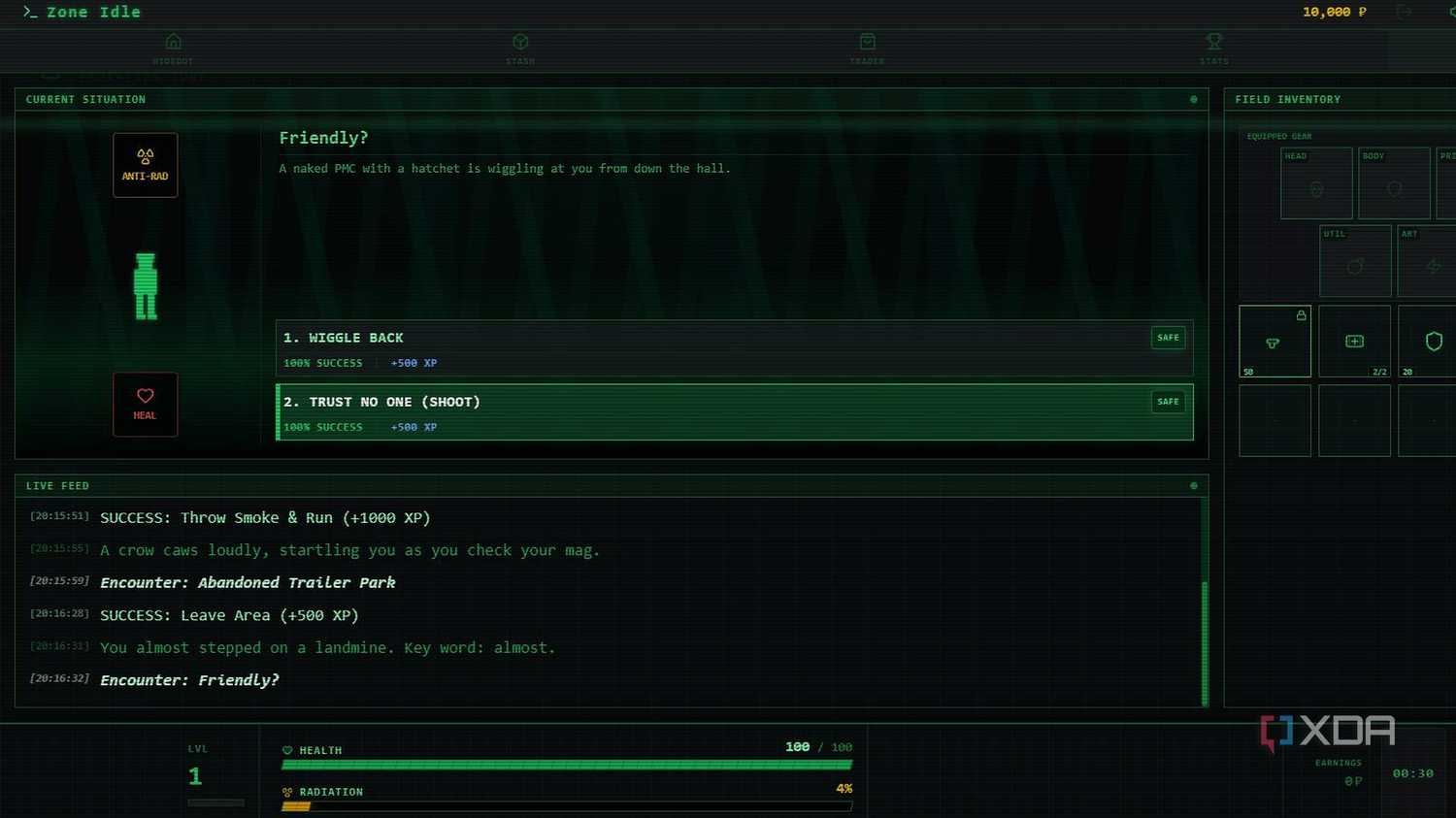Click 'SUCCESS: Leave Area (+500 XP)' feed entry

pos(229,615)
